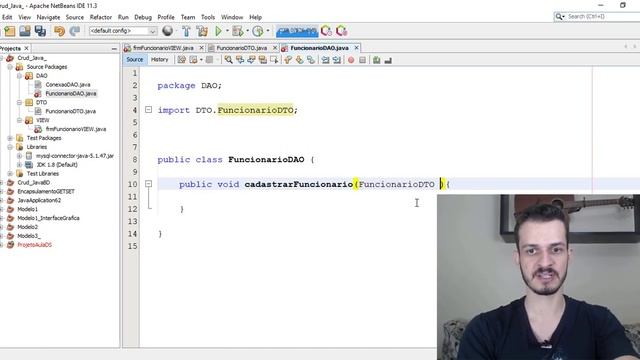Expand the mysql-connector-java jar node
The width and height of the screenshot is (640, 360).
19,156
